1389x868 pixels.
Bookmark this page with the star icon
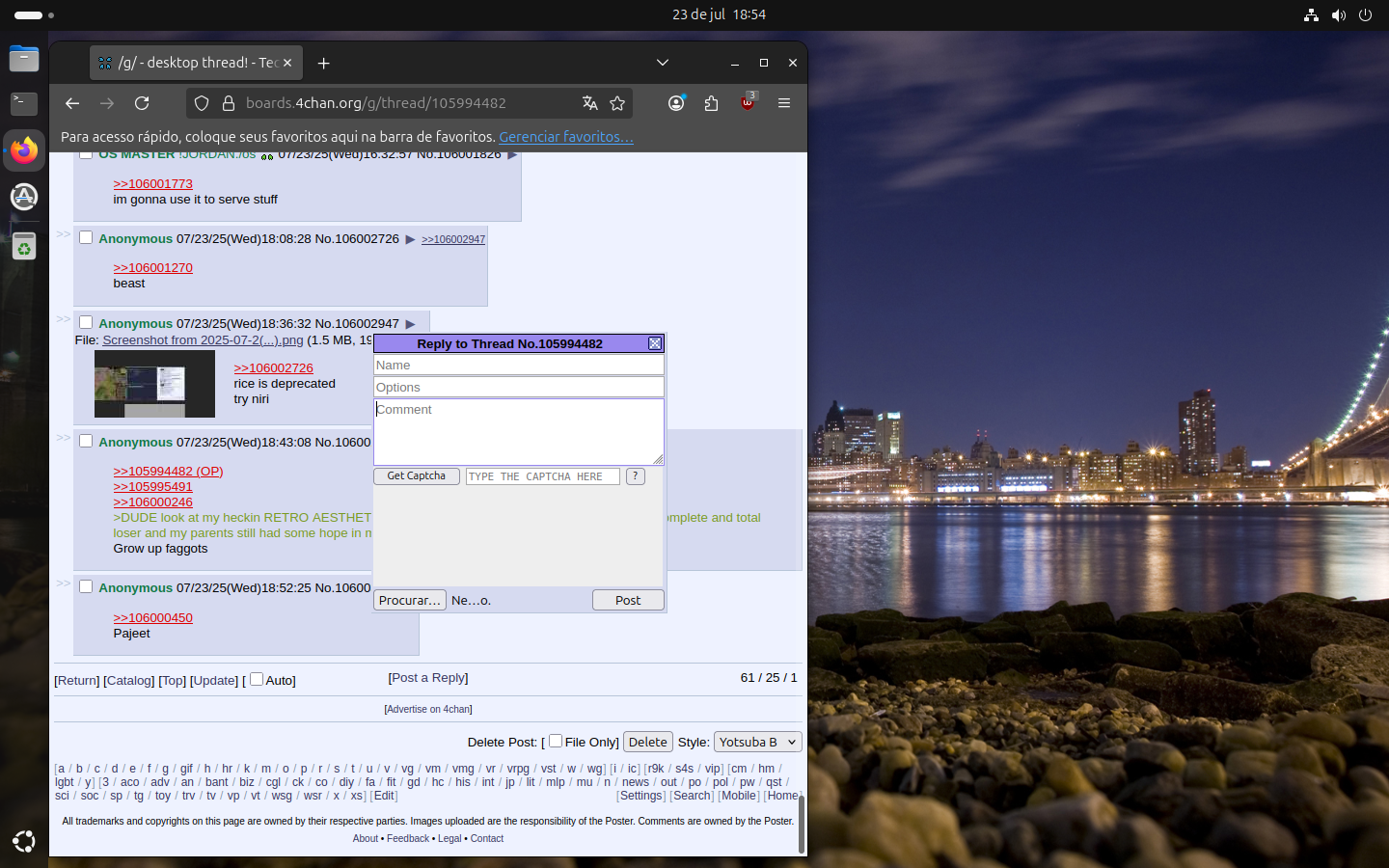[617, 103]
